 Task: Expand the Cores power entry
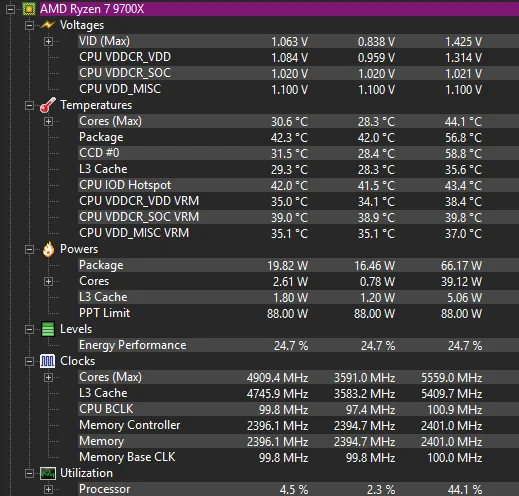[x=48, y=281]
